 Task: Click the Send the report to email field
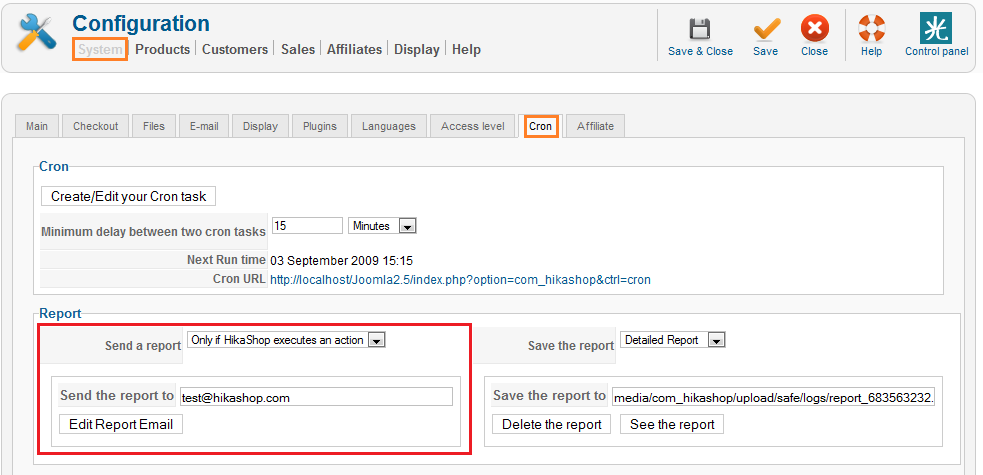coord(316,397)
